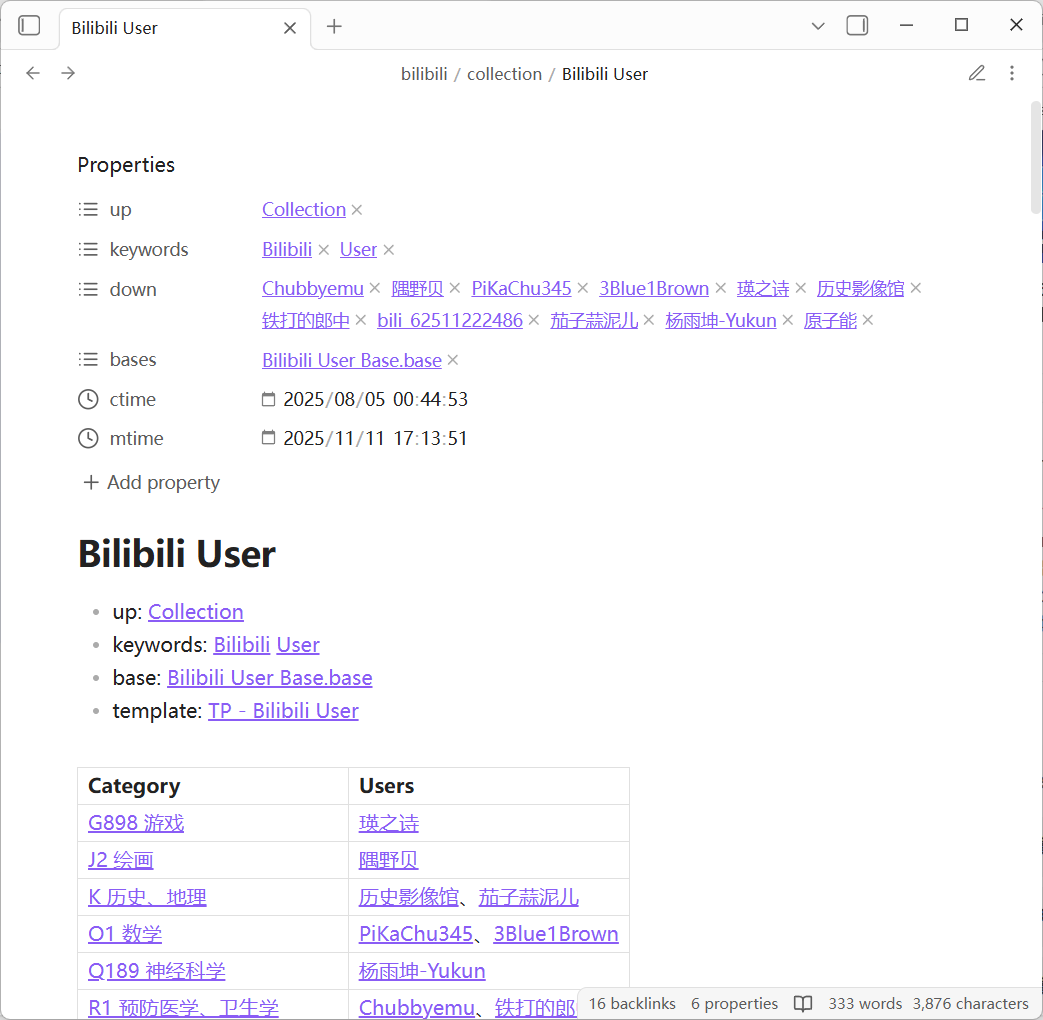Viewport: 1043px width, 1020px height.
Task: Expand the tab list dropdown chevron
Action: [818, 26]
